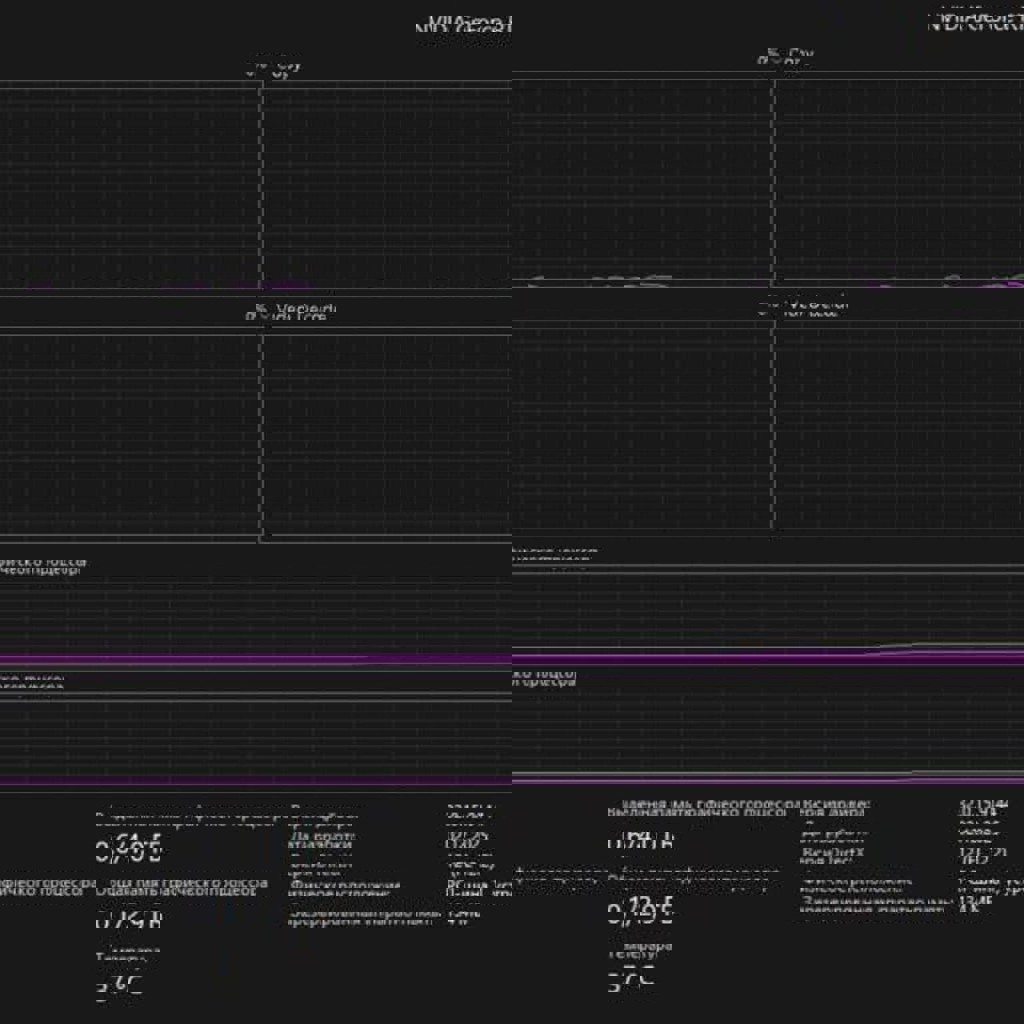Expand the lower-right graph's engine selector chevron
This screenshot has width=1024, height=1024.
764,309
